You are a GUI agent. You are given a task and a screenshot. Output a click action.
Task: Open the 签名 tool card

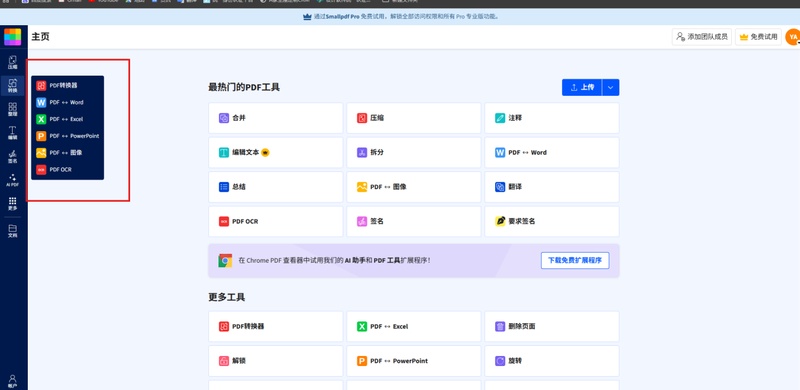tap(414, 222)
